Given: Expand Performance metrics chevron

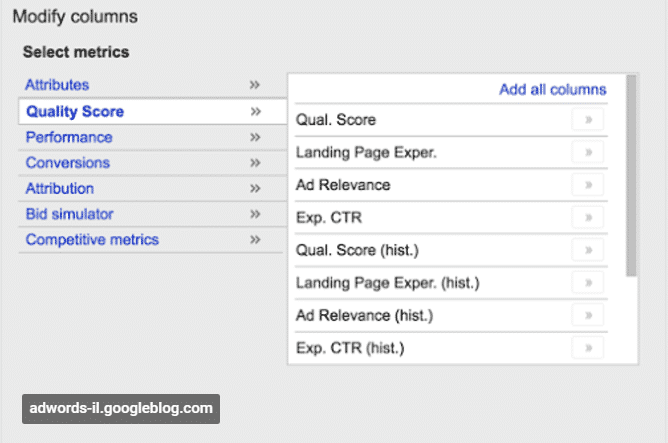Looking at the screenshot, I should pyautogui.click(x=255, y=137).
